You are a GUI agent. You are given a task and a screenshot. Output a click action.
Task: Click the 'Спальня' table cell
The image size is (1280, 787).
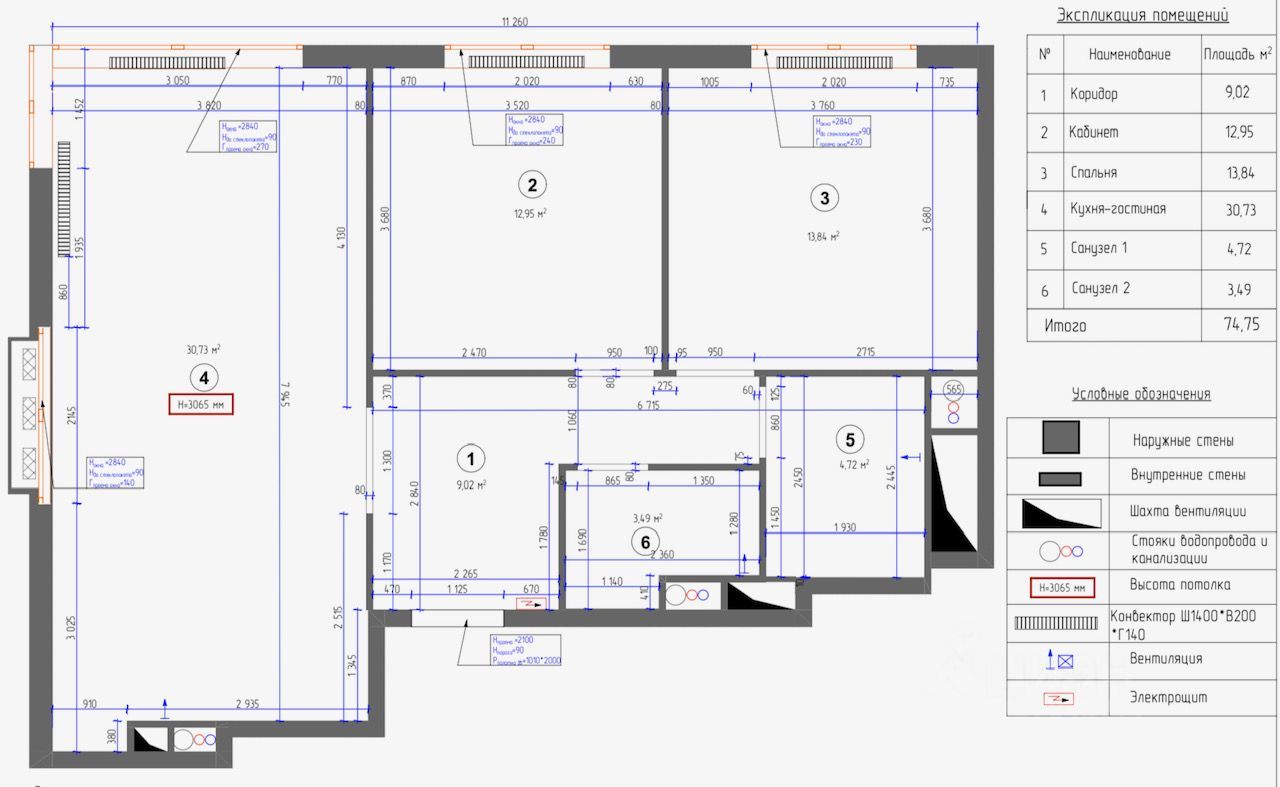(1092, 172)
